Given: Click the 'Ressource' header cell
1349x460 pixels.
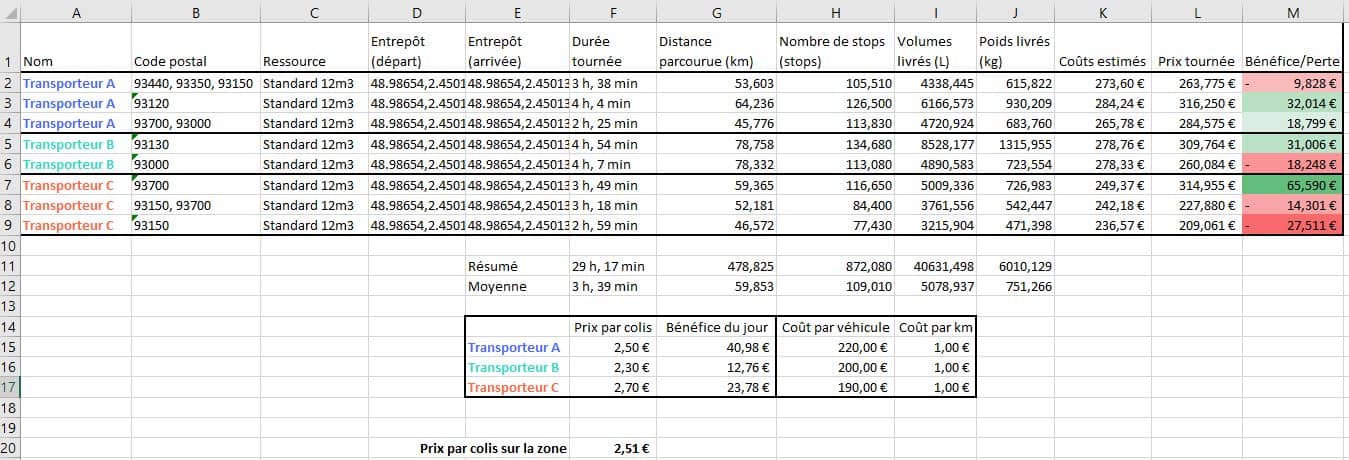Looking at the screenshot, I should 314,48.
